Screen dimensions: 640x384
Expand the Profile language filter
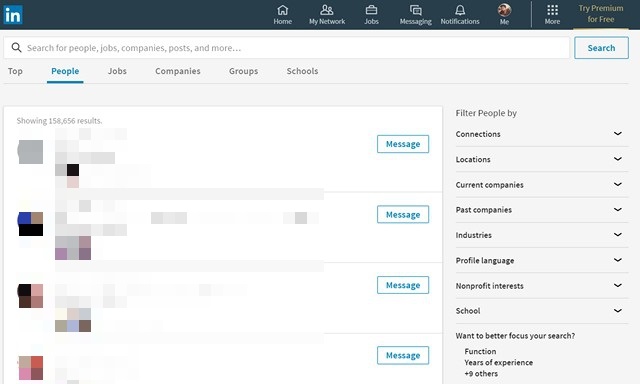pos(542,260)
